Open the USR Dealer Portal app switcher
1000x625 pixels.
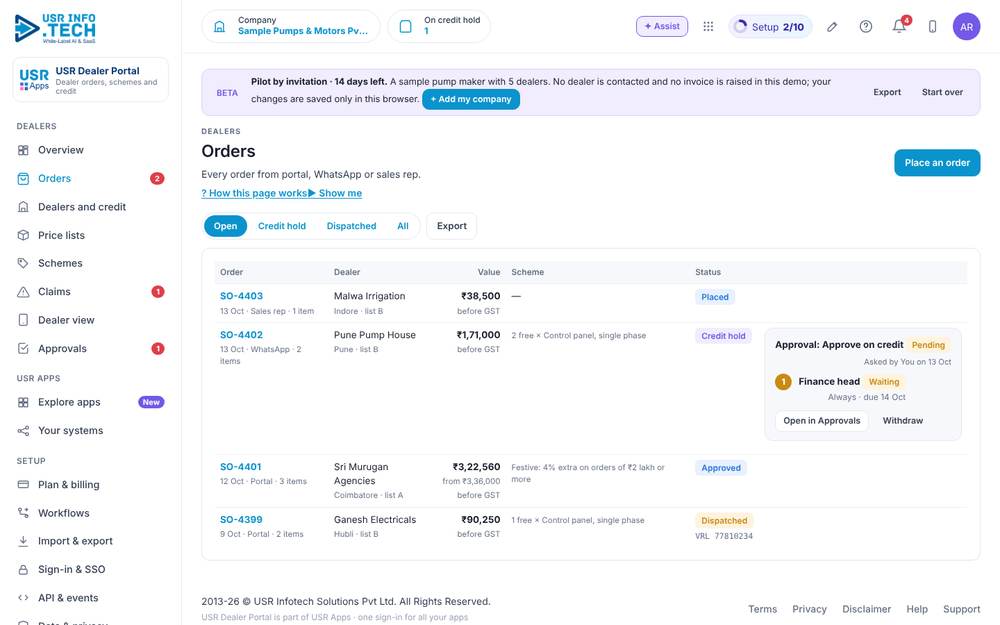[x=91, y=80]
